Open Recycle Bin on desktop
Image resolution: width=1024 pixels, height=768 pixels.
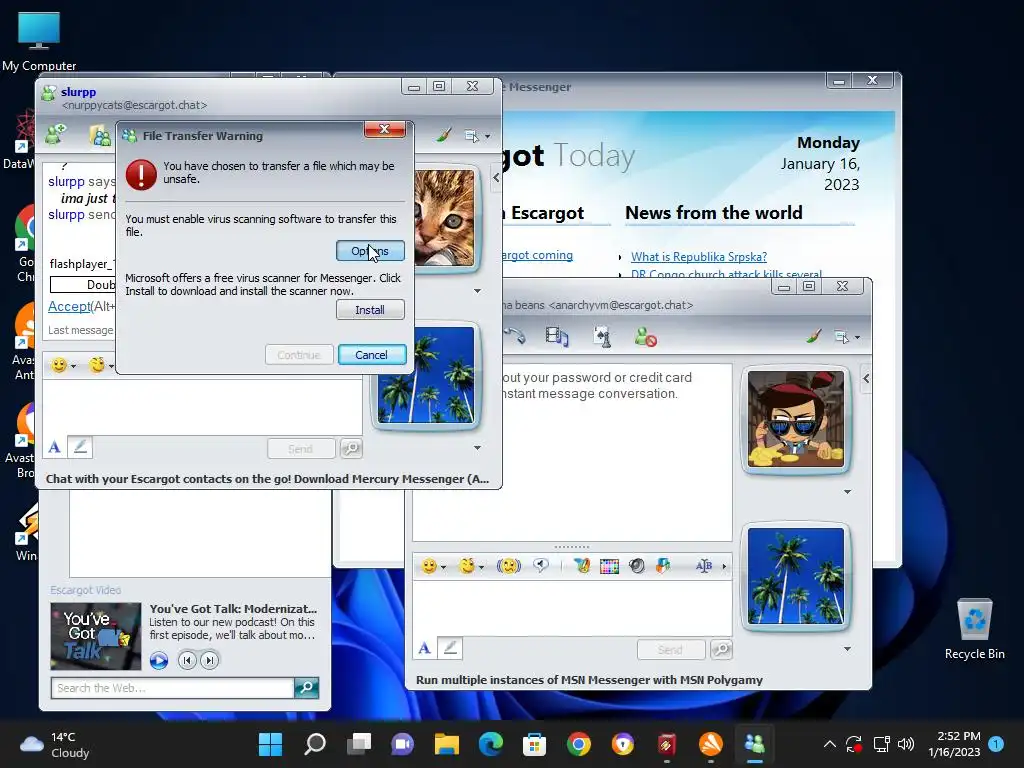[974, 629]
